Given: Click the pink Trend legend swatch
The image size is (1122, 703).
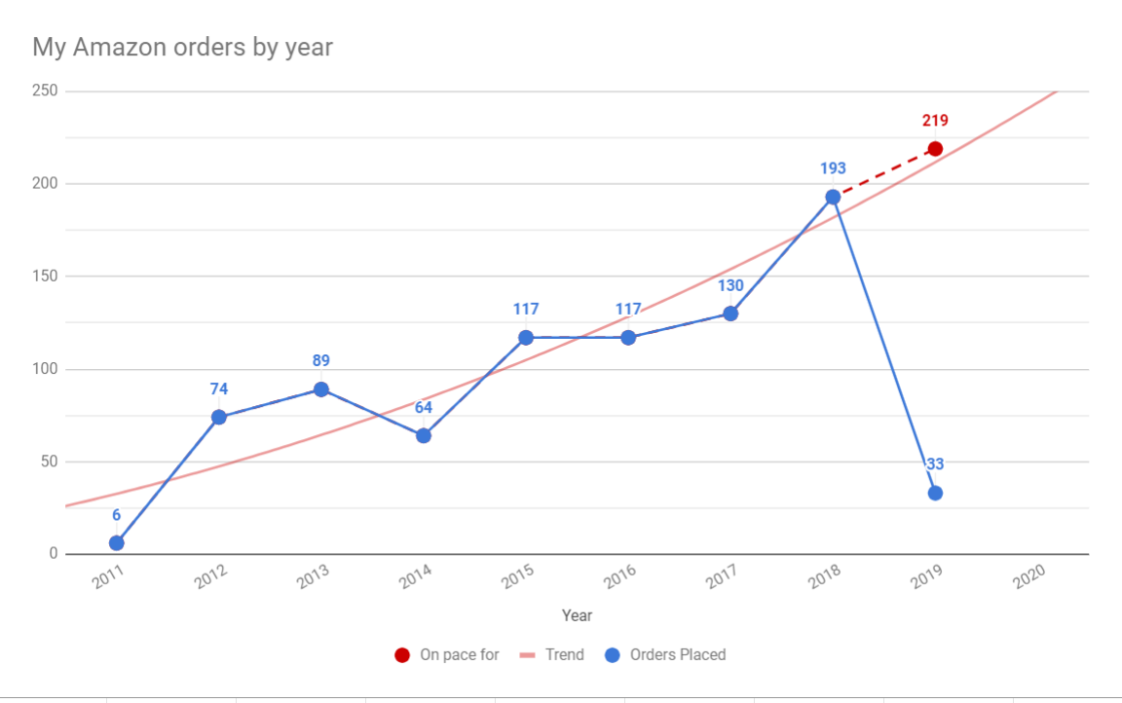Looking at the screenshot, I should point(529,655).
